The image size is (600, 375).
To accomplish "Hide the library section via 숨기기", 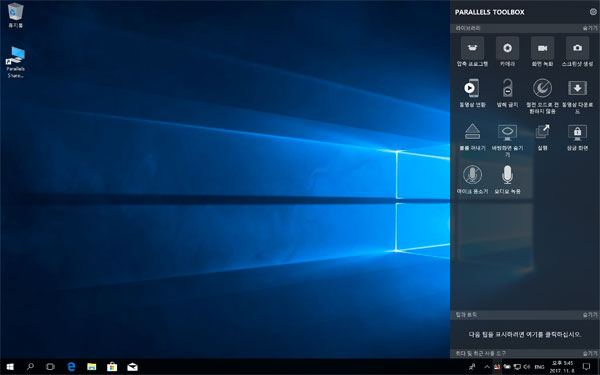I will 590,28.
